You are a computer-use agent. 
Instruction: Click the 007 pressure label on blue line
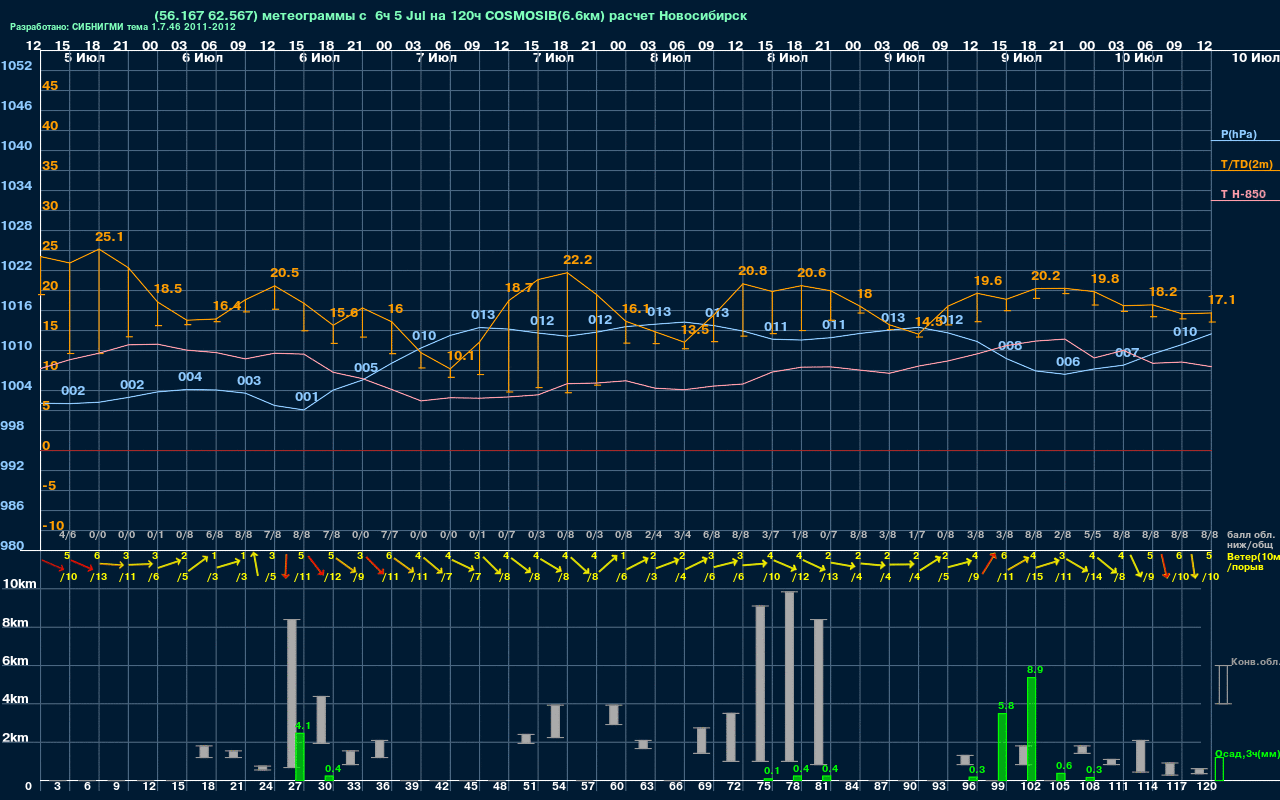[x=1127, y=352]
